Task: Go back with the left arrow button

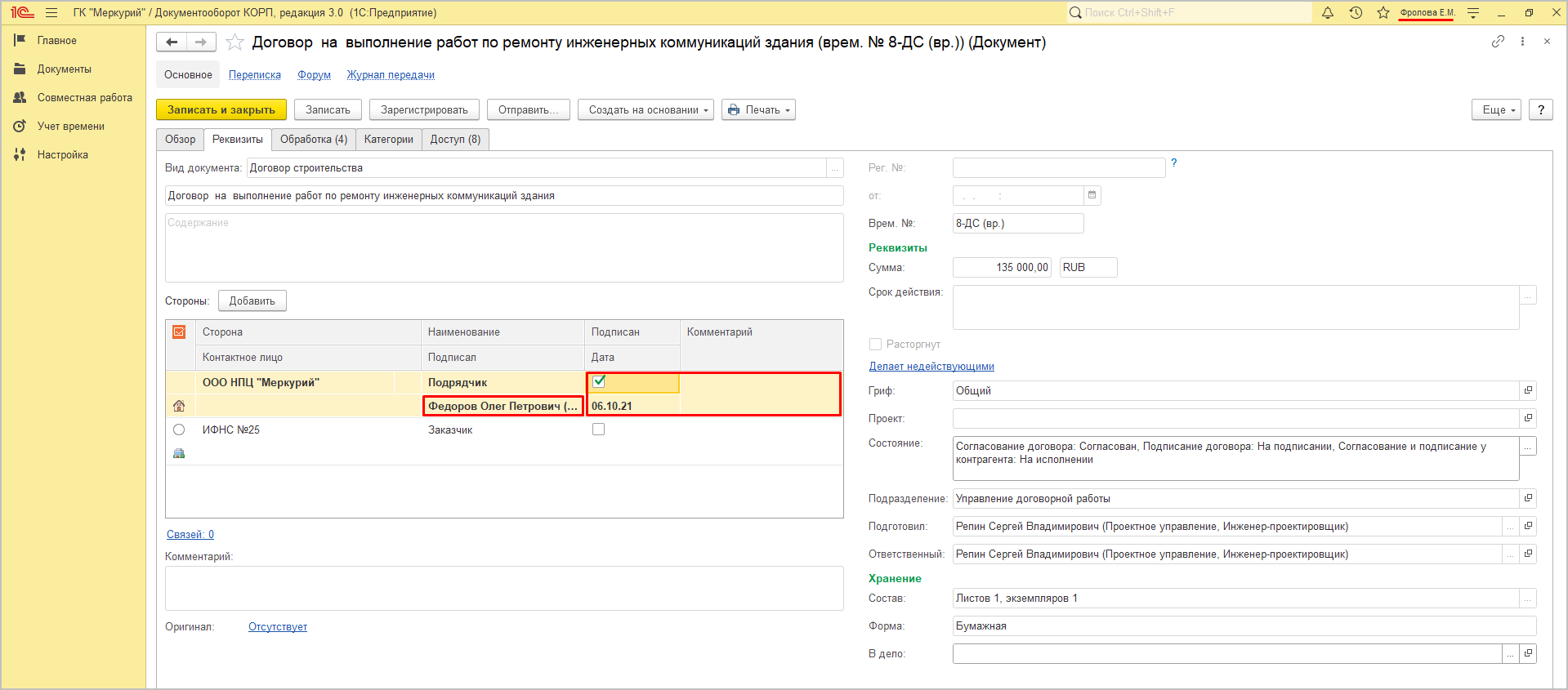Action: pyautogui.click(x=172, y=42)
